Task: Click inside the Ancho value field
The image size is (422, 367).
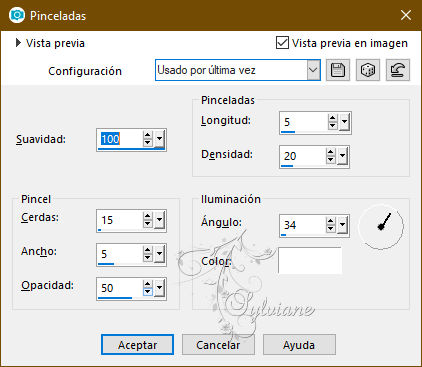Action: (x=119, y=254)
